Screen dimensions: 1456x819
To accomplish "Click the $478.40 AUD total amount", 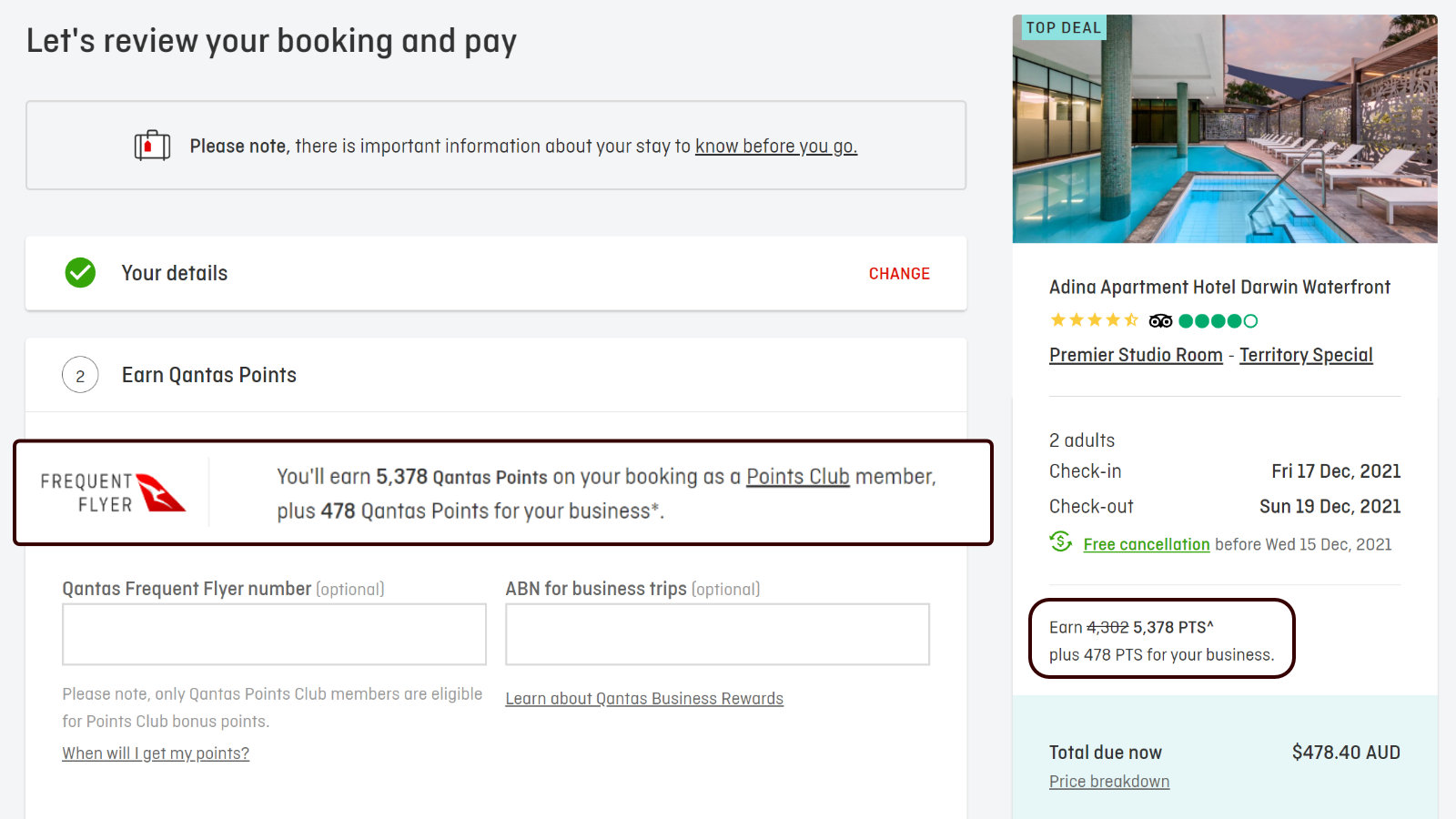I will [x=1346, y=753].
